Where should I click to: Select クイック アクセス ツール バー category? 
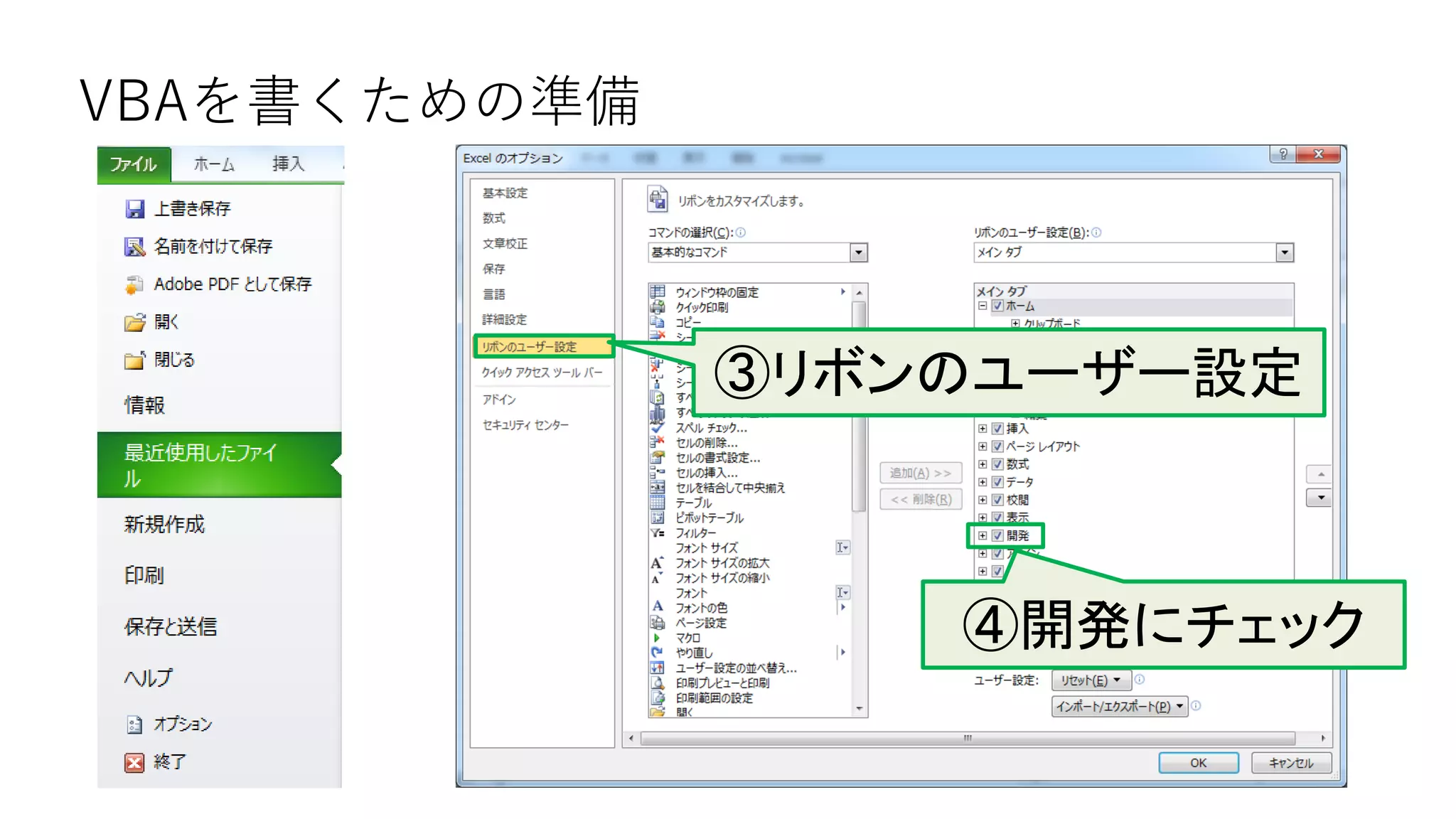(542, 372)
